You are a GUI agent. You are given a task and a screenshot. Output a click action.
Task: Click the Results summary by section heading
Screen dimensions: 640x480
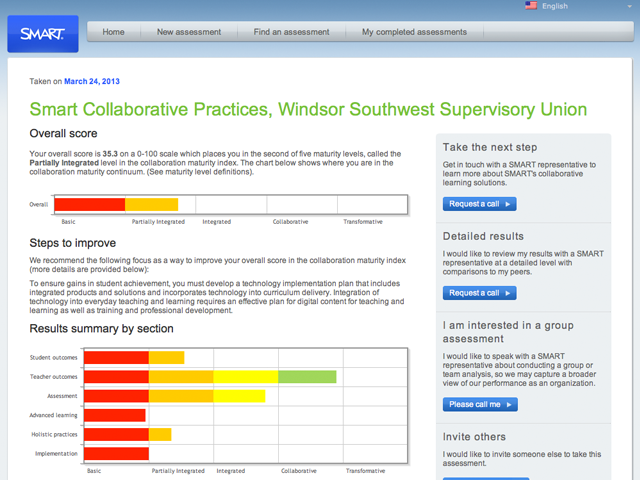tap(101, 329)
